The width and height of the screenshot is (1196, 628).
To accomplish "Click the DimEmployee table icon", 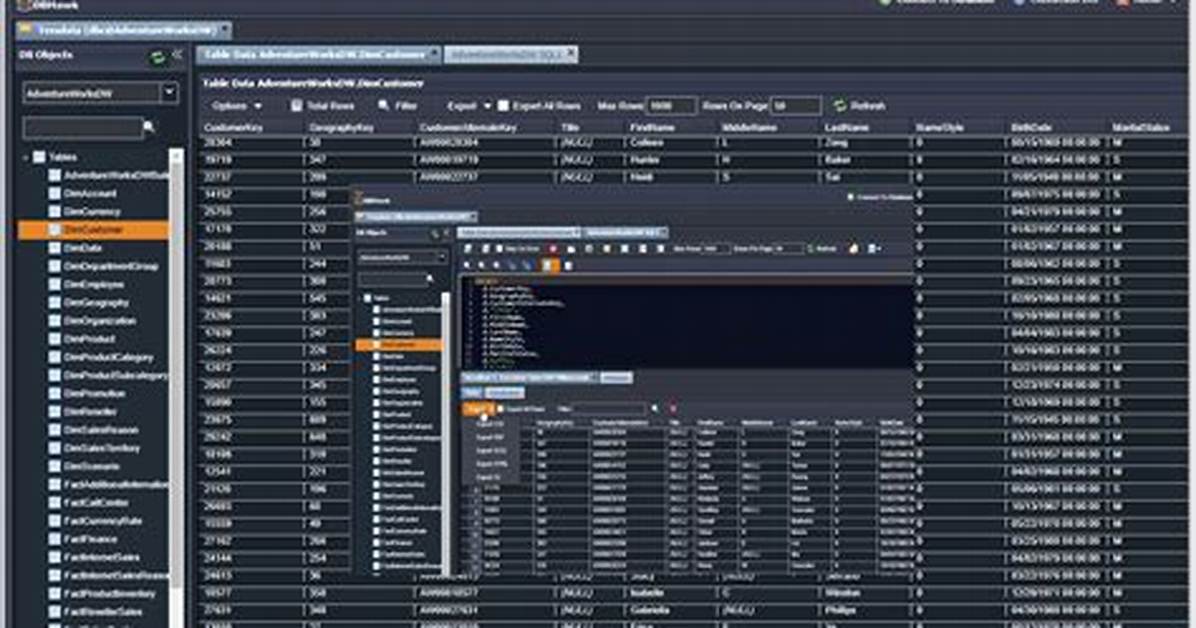I will tap(55, 285).
